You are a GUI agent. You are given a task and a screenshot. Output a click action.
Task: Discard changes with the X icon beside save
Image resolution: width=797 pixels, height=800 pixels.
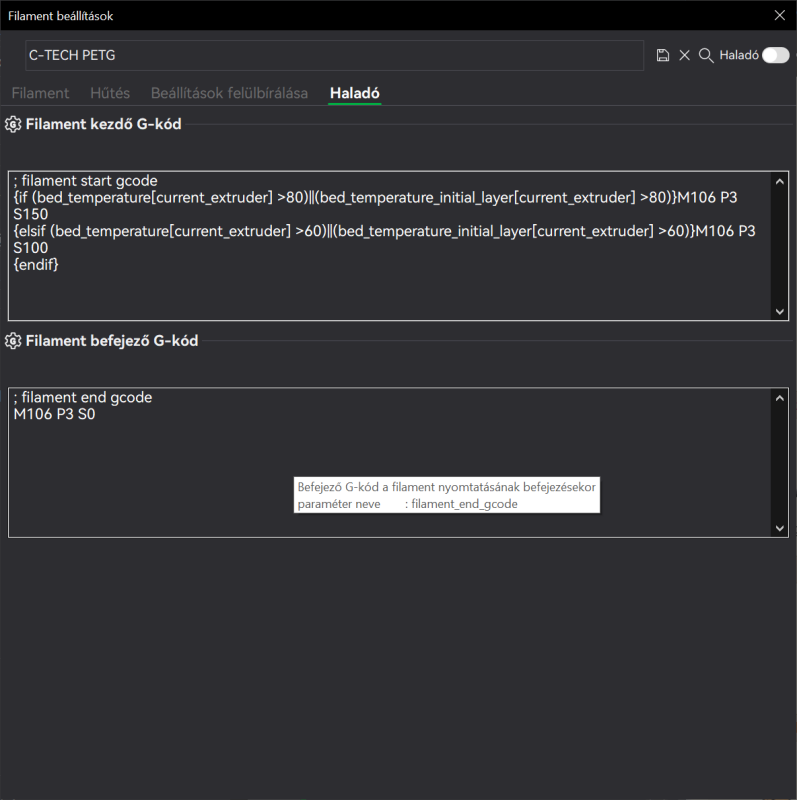coord(684,55)
